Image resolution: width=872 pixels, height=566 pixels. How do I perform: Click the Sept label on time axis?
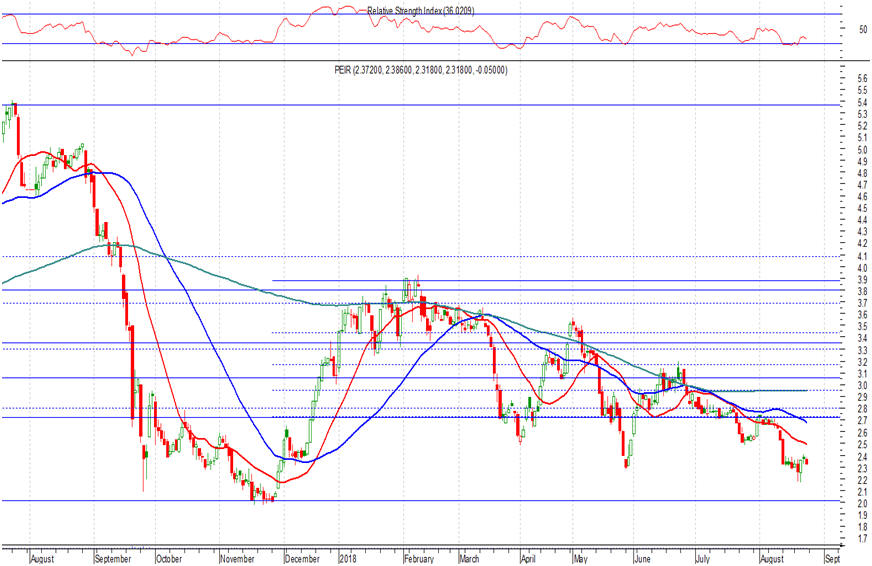(832, 559)
